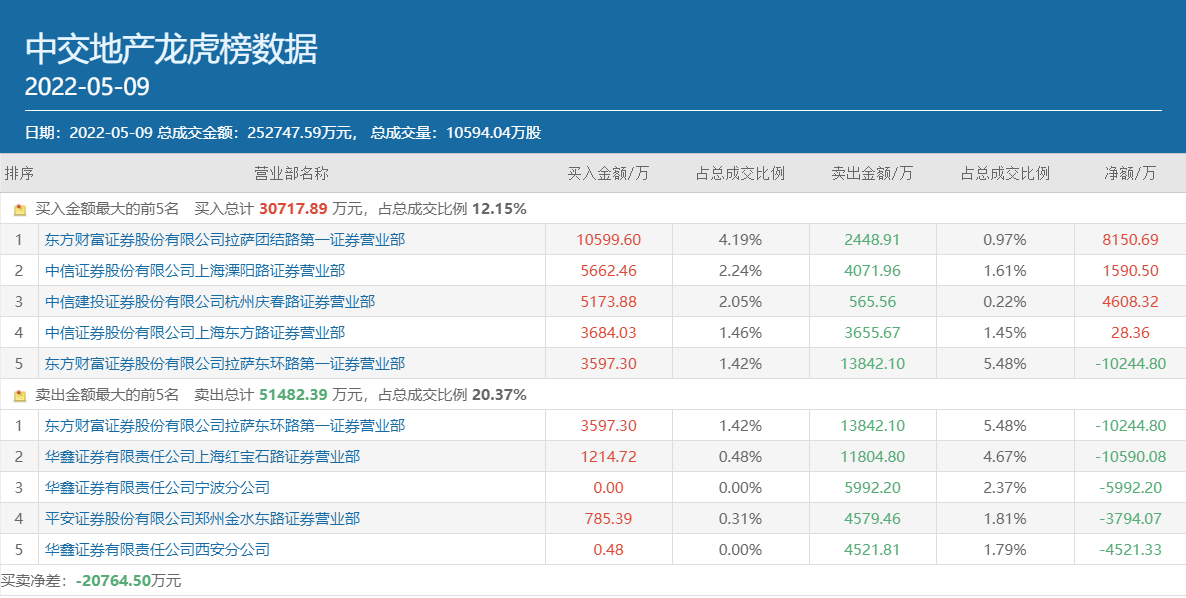Click the 净额/万 column header
Image resolution: width=1186 pixels, height=598 pixels.
pyautogui.click(x=1129, y=173)
